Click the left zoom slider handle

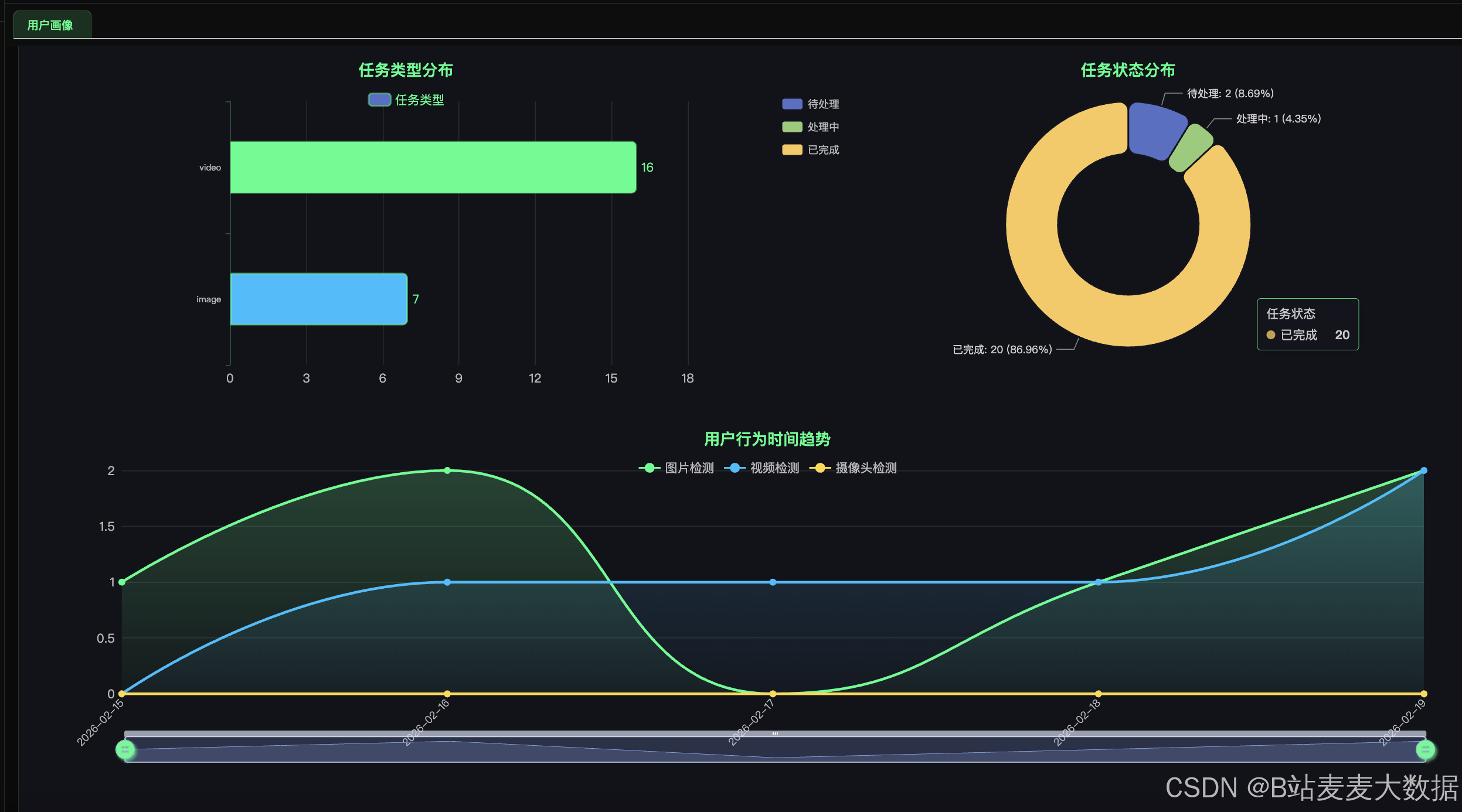coord(125,749)
